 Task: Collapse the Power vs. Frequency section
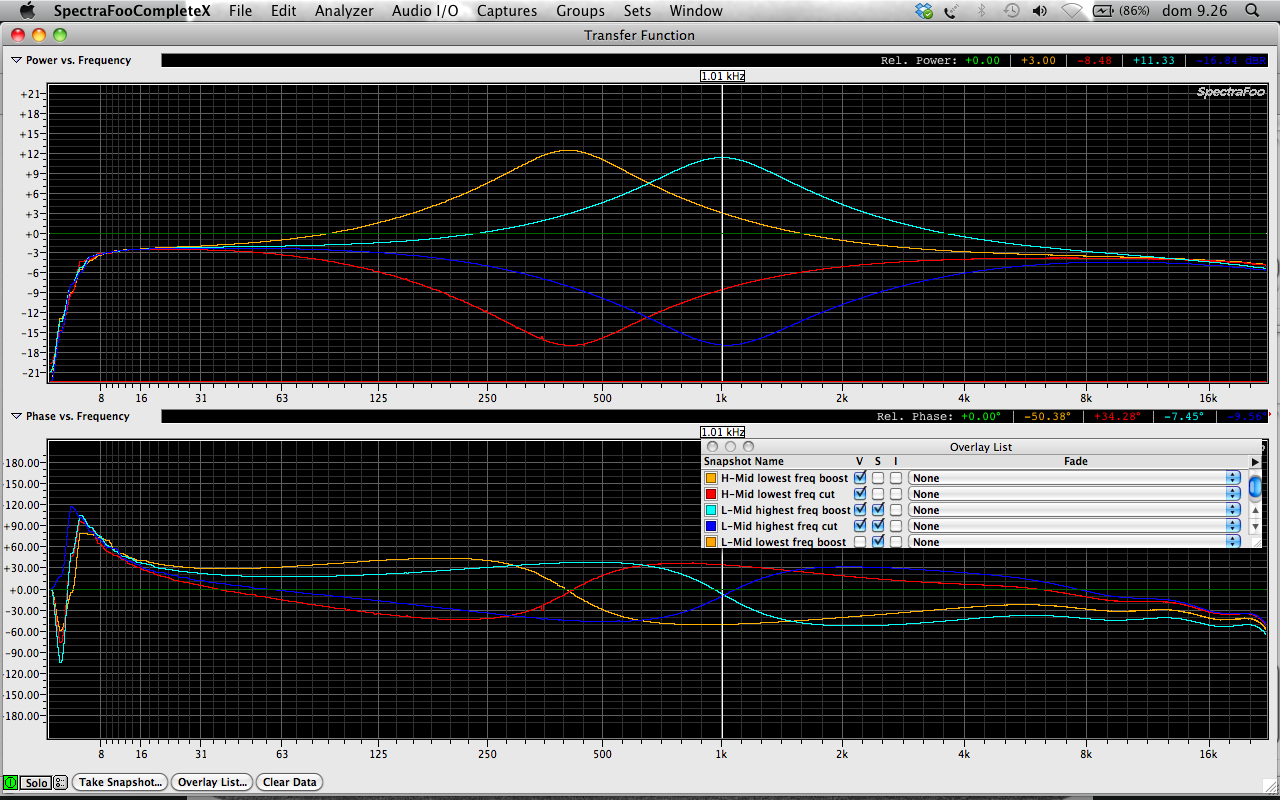17,60
